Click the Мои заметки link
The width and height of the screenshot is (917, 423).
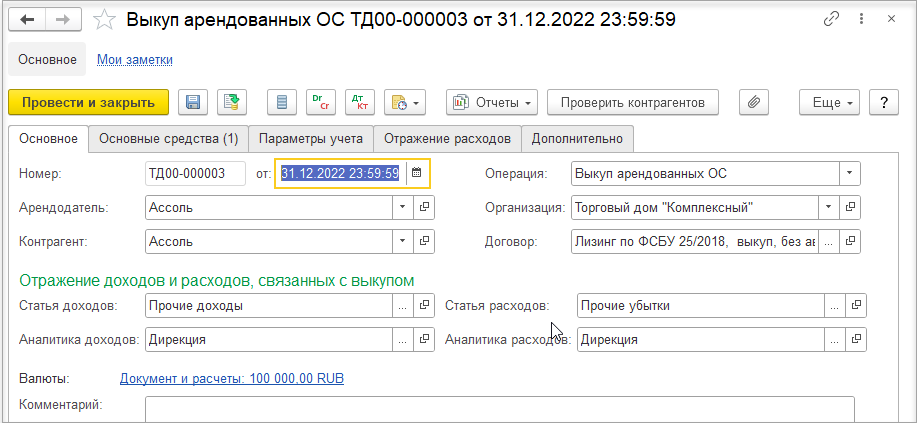click(135, 60)
